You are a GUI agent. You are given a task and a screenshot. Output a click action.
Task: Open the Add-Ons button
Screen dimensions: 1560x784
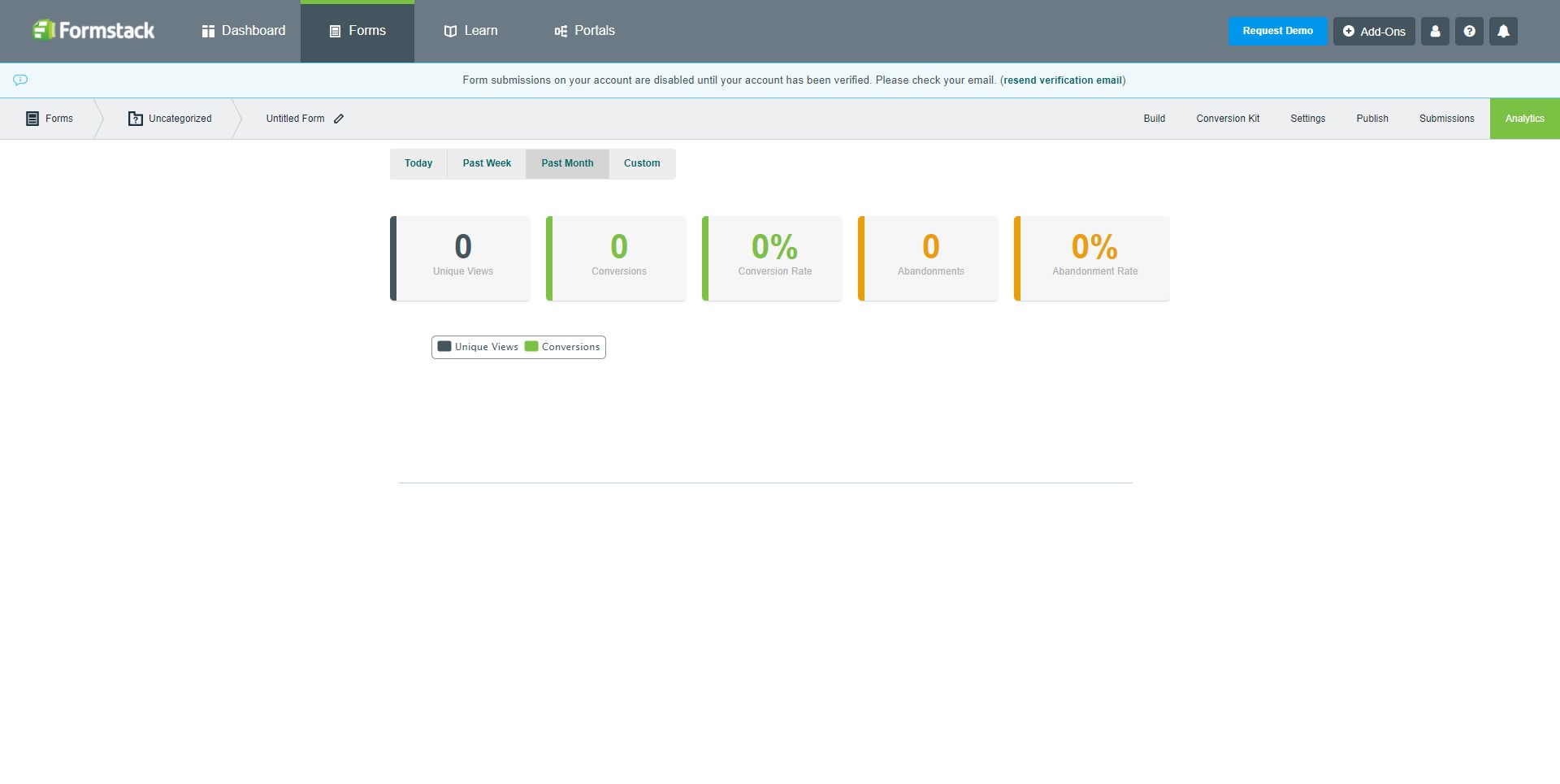[x=1374, y=31]
